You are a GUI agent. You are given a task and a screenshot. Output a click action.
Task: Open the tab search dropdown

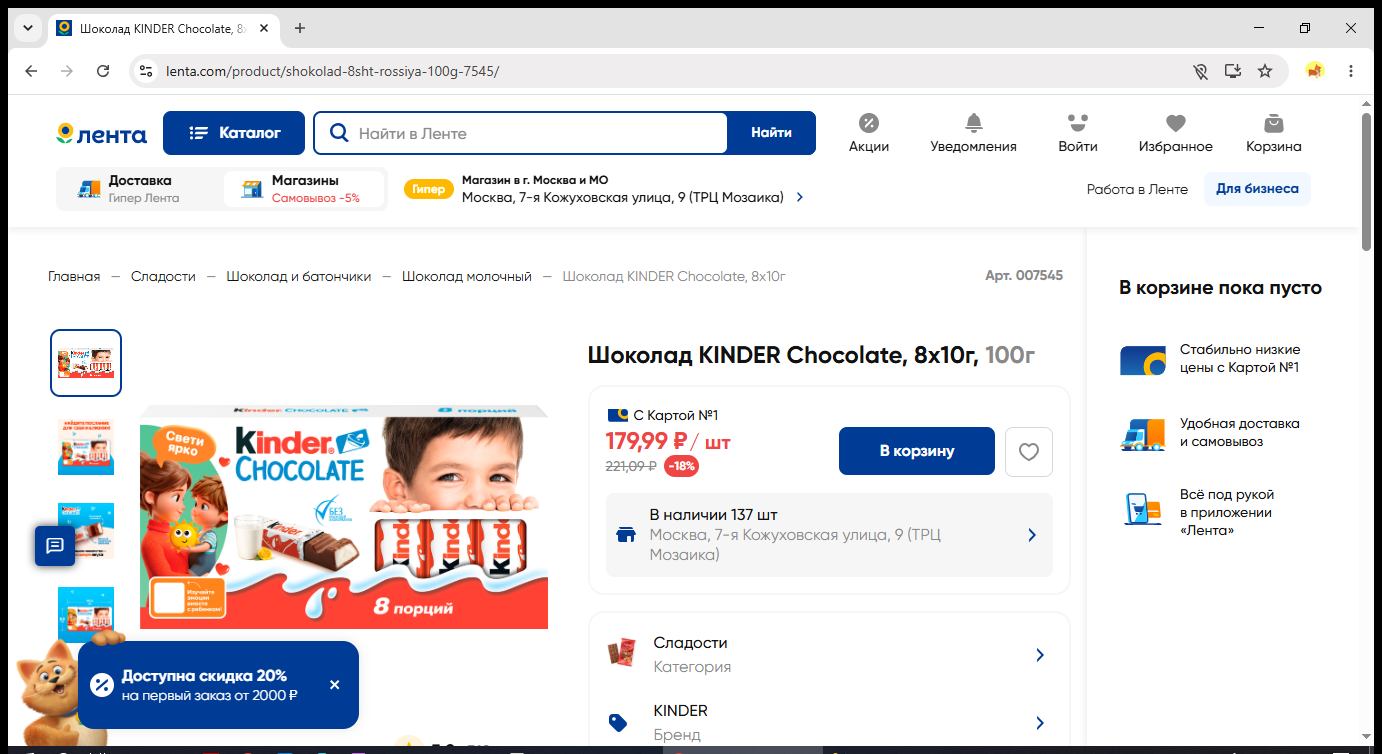[27, 28]
